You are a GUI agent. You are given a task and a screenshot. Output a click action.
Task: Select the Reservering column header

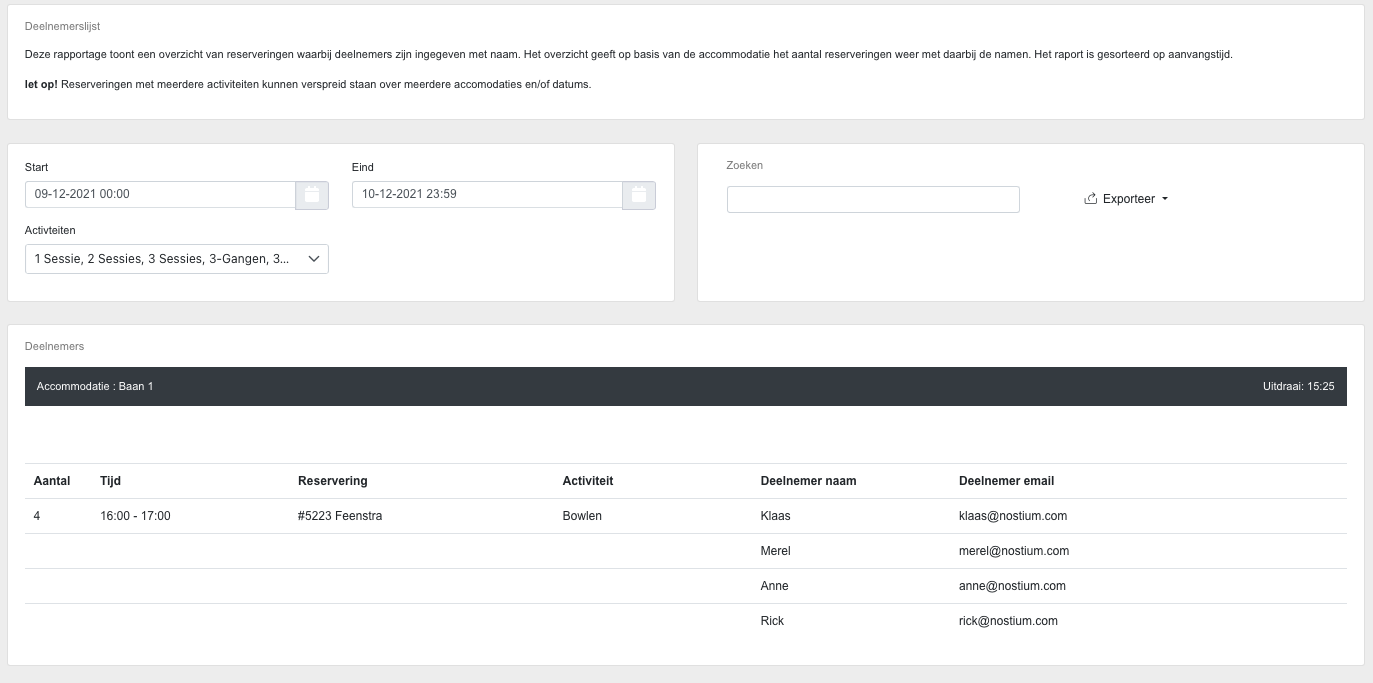click(x=332, y=481)
